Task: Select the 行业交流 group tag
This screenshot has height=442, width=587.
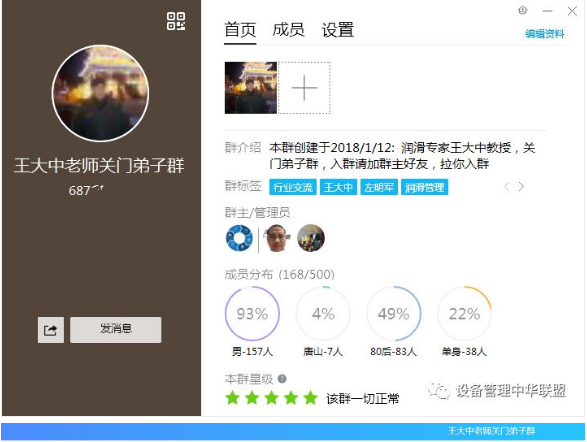Action: click(293, 187)
